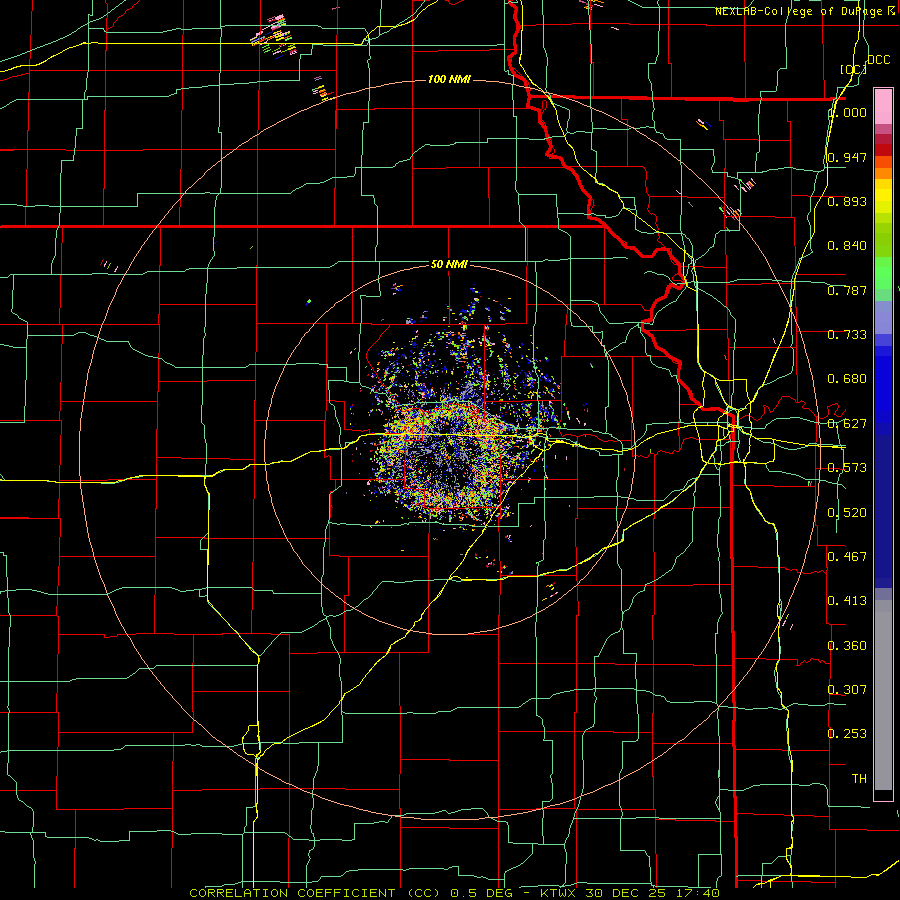
Task: Select the 100 NMI range ring label
Action: [449, 79]
